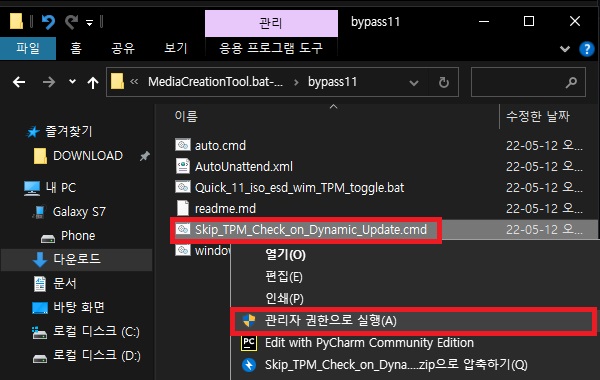600x380 pixels.
Task: Choose zip으로 압축하기(Q) context menu entry
Action: coord(396,364)
